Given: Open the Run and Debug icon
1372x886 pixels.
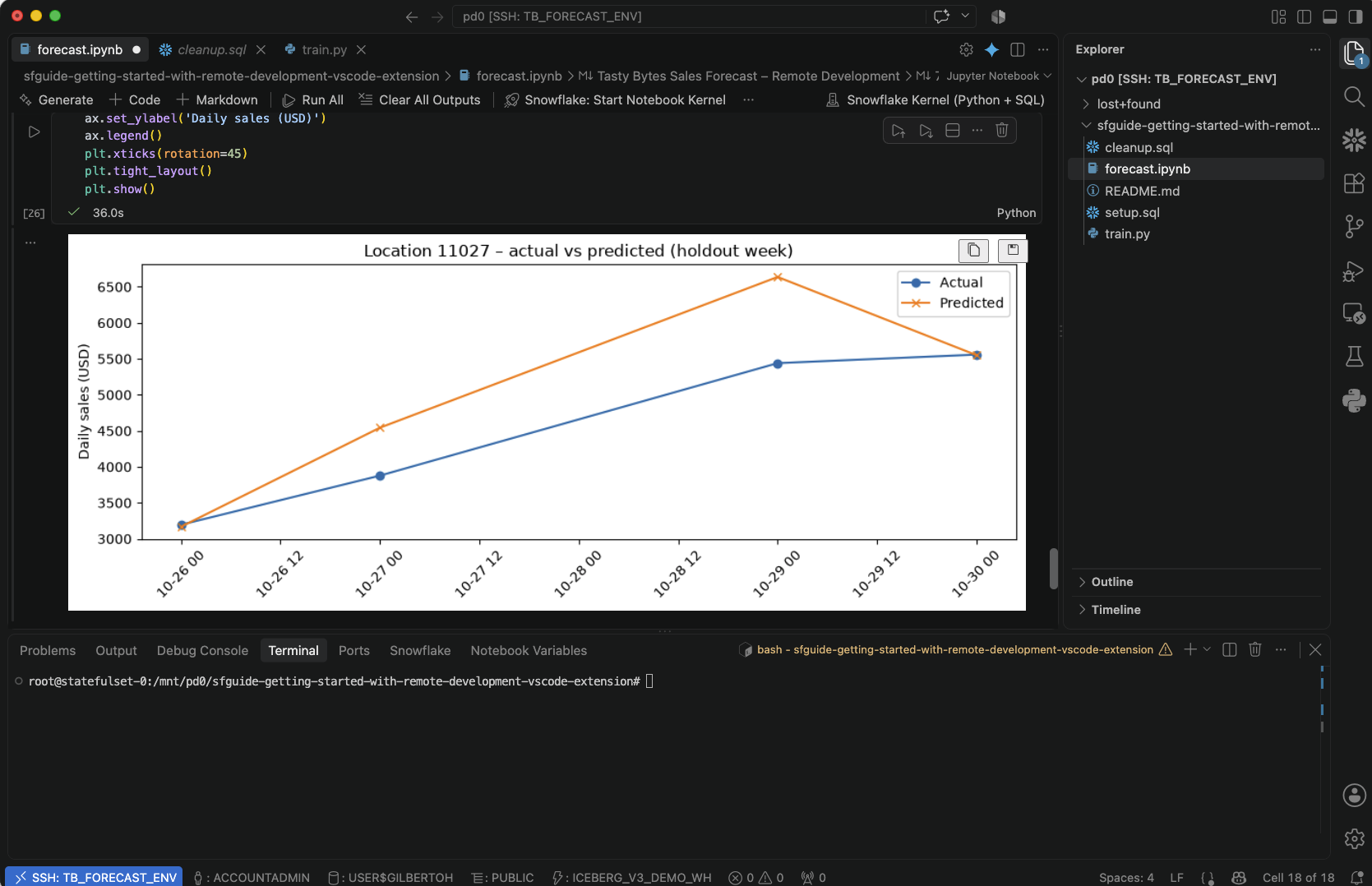Looking at the screenshot, I should pos(1354,270).
